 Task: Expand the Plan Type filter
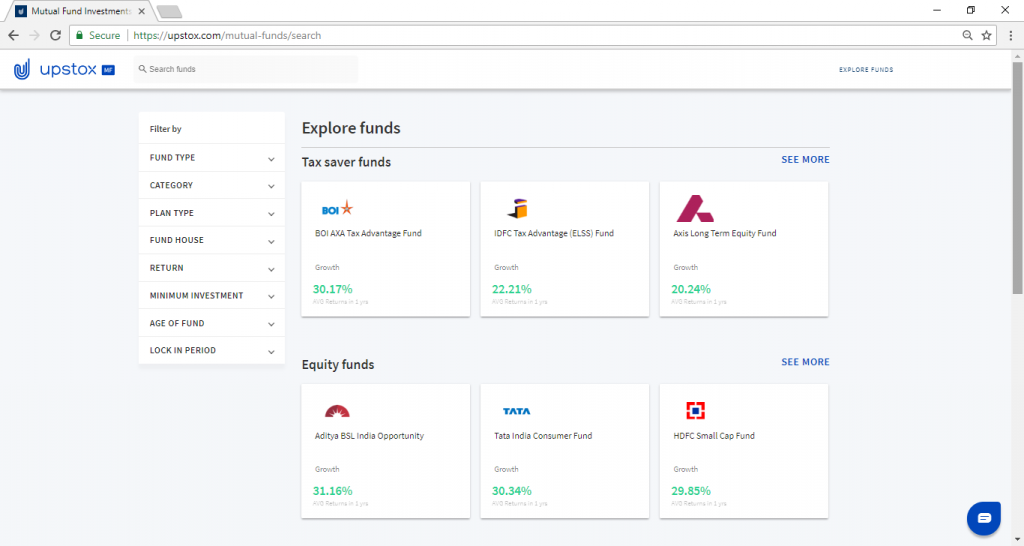[212, 213]
